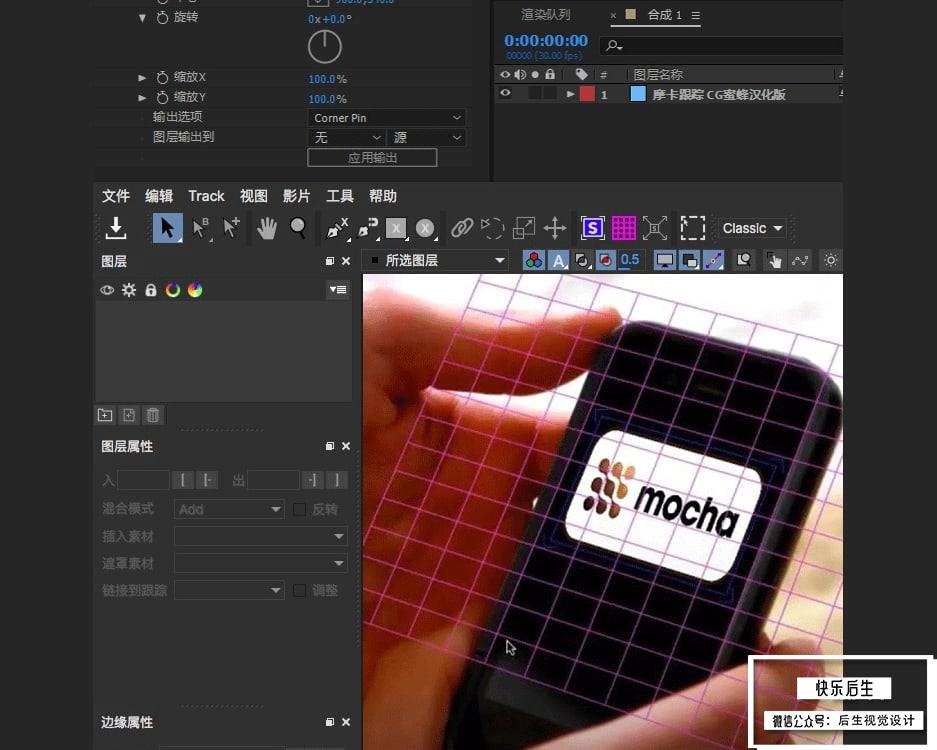937x750 pixels.
Task: Open the Tools menu 工具
Action: click(x=340, y=196)
